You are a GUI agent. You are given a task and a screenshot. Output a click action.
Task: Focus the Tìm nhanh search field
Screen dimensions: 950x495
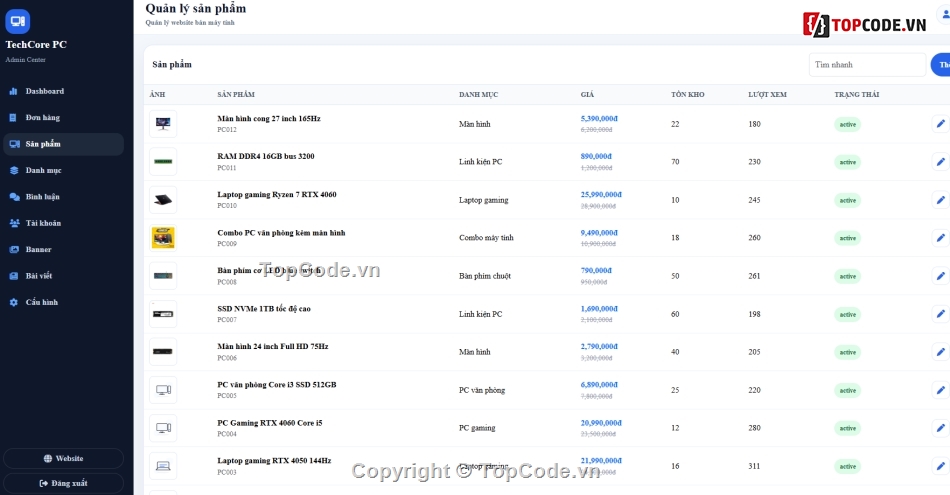[x=867, y=65]
